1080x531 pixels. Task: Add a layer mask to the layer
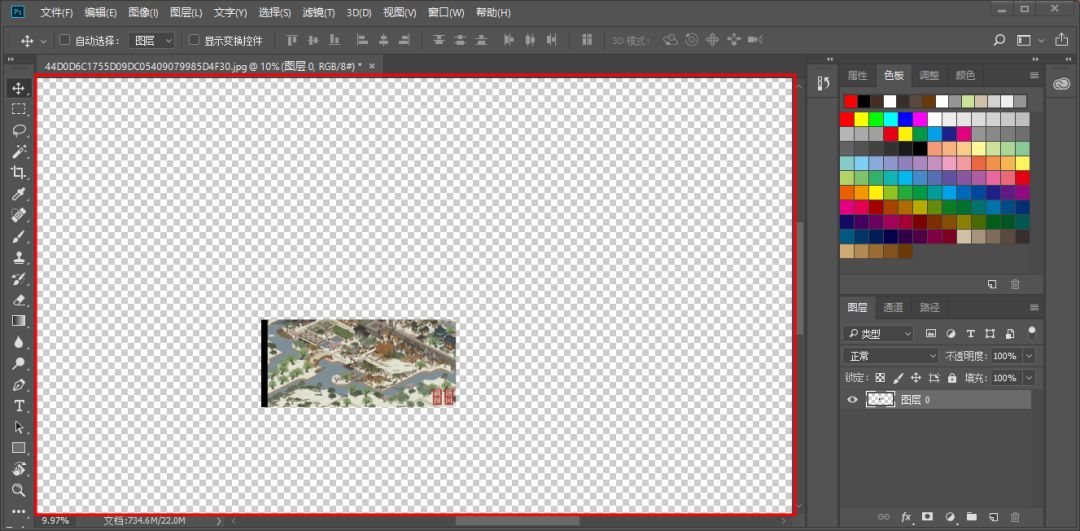pos(928,516)
